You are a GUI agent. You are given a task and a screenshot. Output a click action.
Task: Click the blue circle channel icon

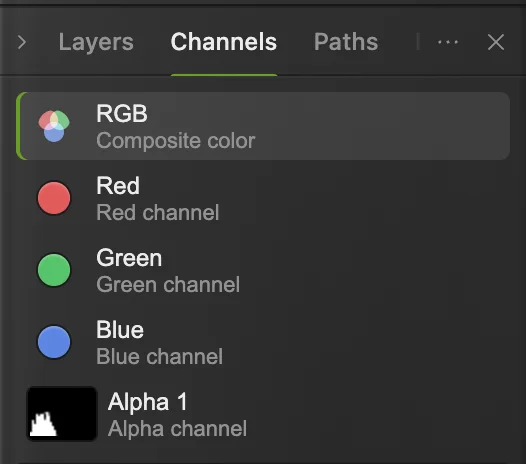pyautogui.click(x=54, y=342)
